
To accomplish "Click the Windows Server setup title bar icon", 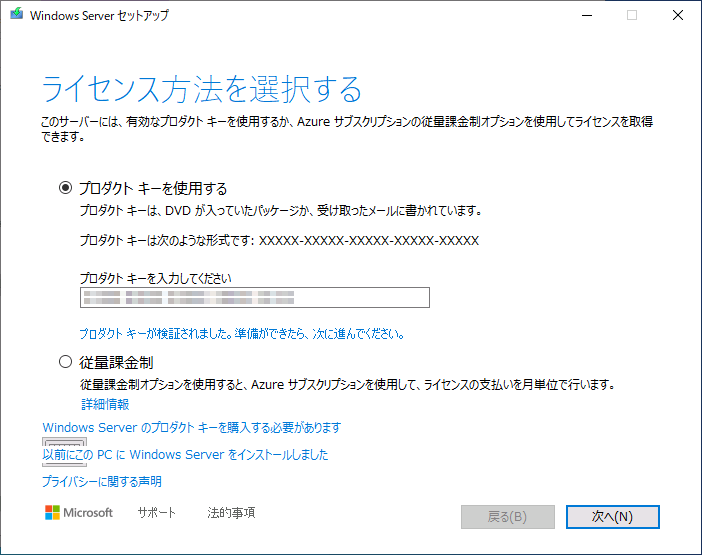I will [17, 14].
